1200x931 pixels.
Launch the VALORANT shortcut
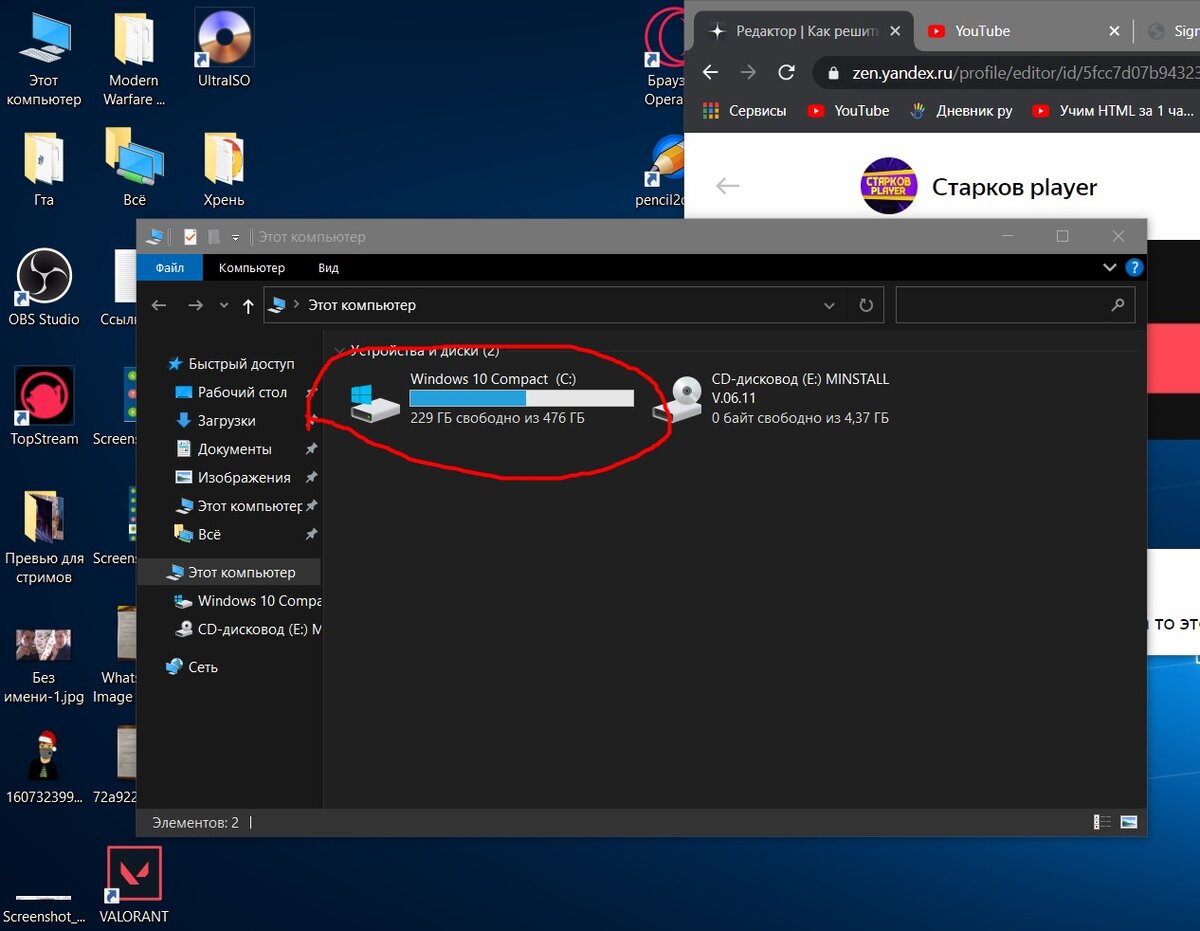pyautogui.click(x=134, y=885)
